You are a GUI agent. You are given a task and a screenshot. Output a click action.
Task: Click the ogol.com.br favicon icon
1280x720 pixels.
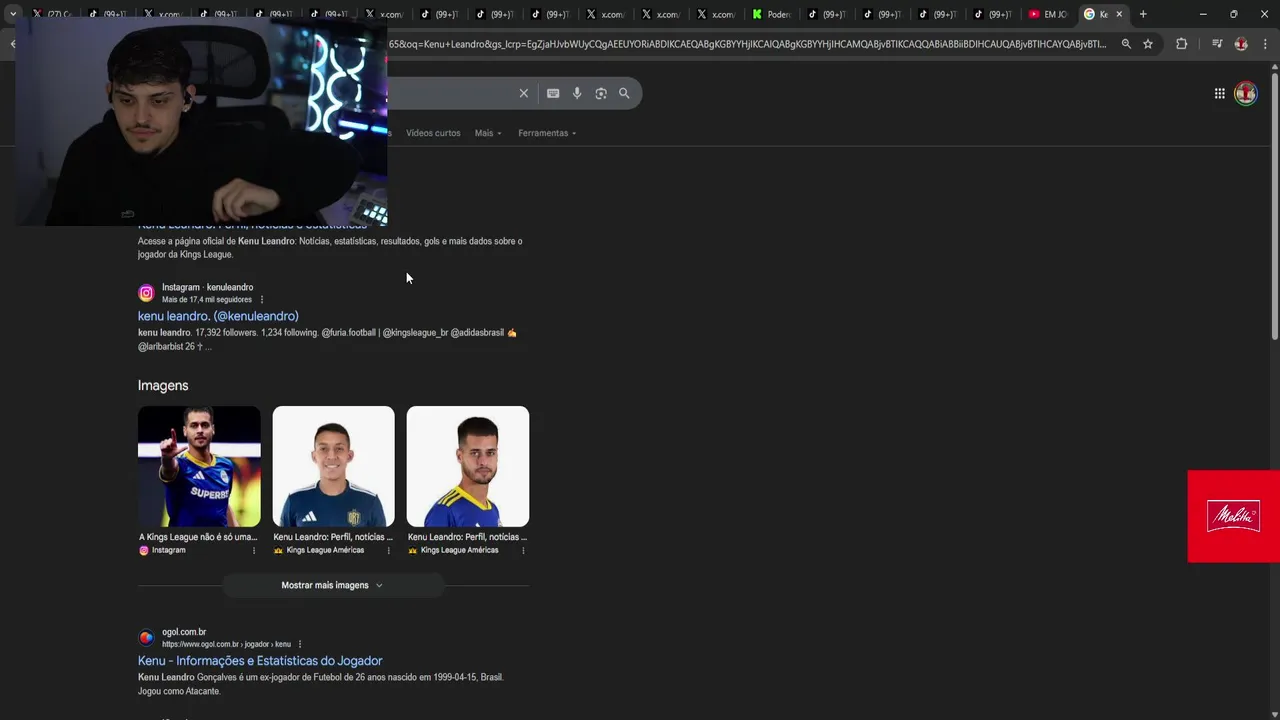coord(146,638)
